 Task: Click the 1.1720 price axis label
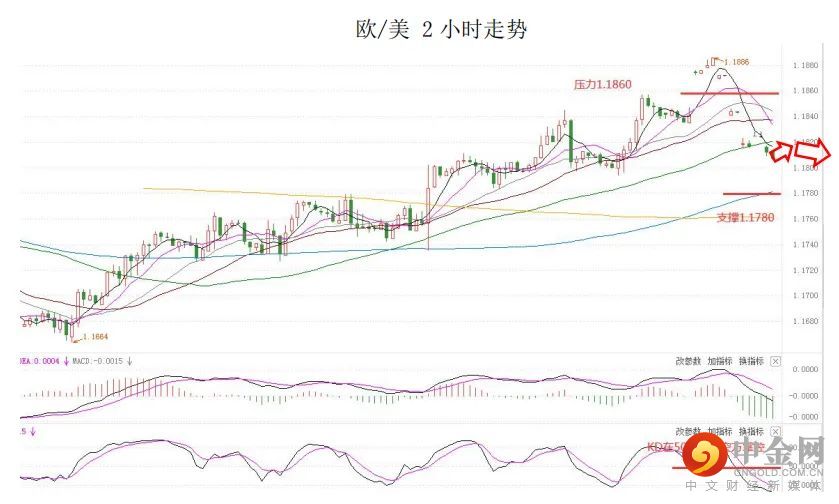coord(805,270)
